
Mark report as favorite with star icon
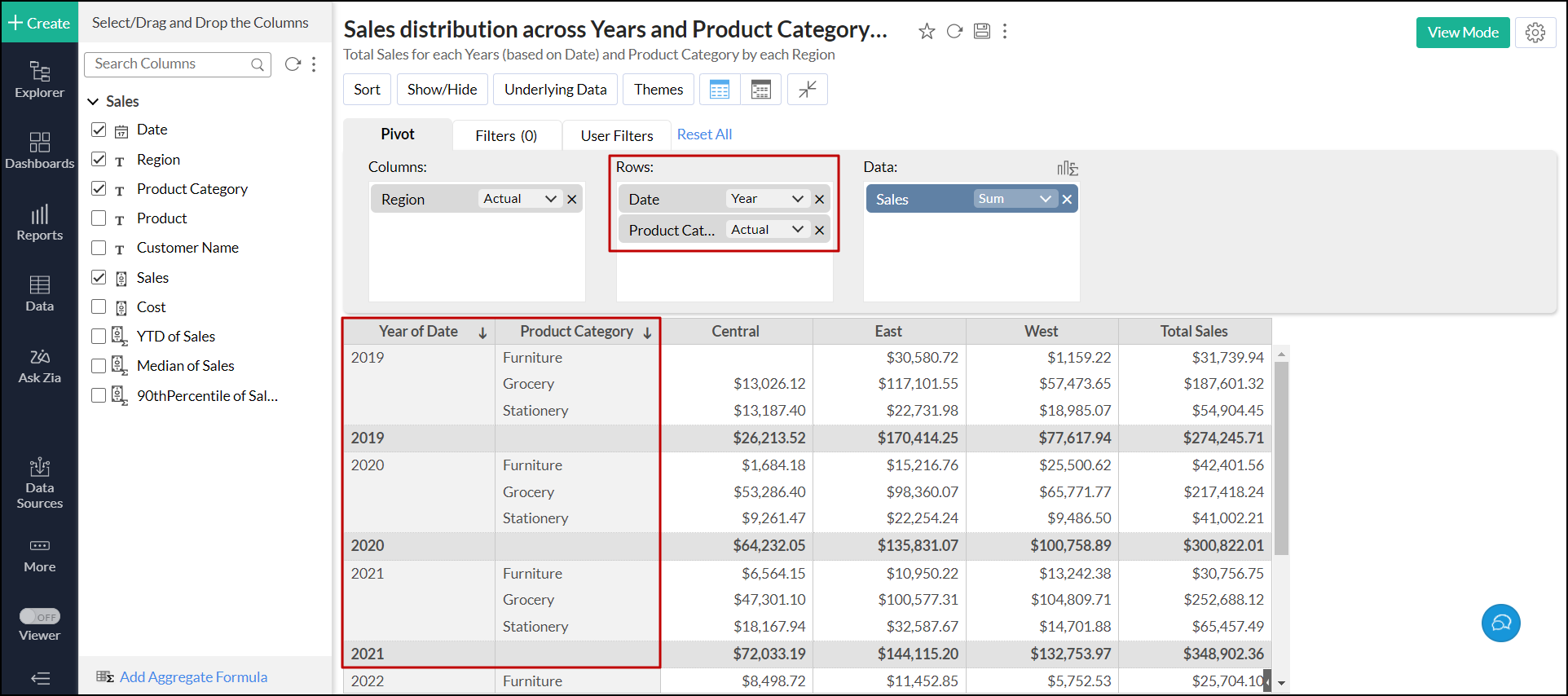927,31
